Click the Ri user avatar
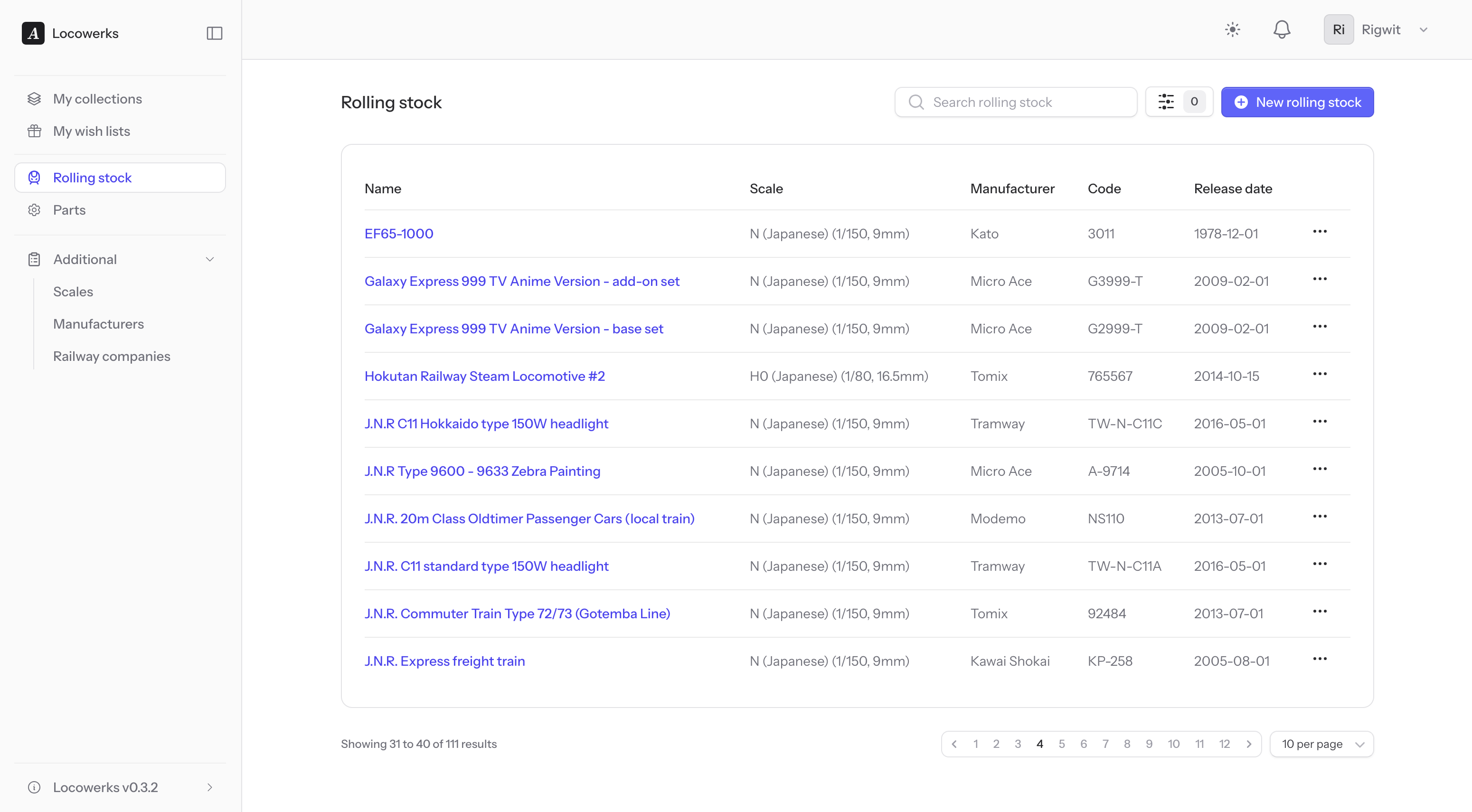 pyautogui.click(x=1338, y=30)
